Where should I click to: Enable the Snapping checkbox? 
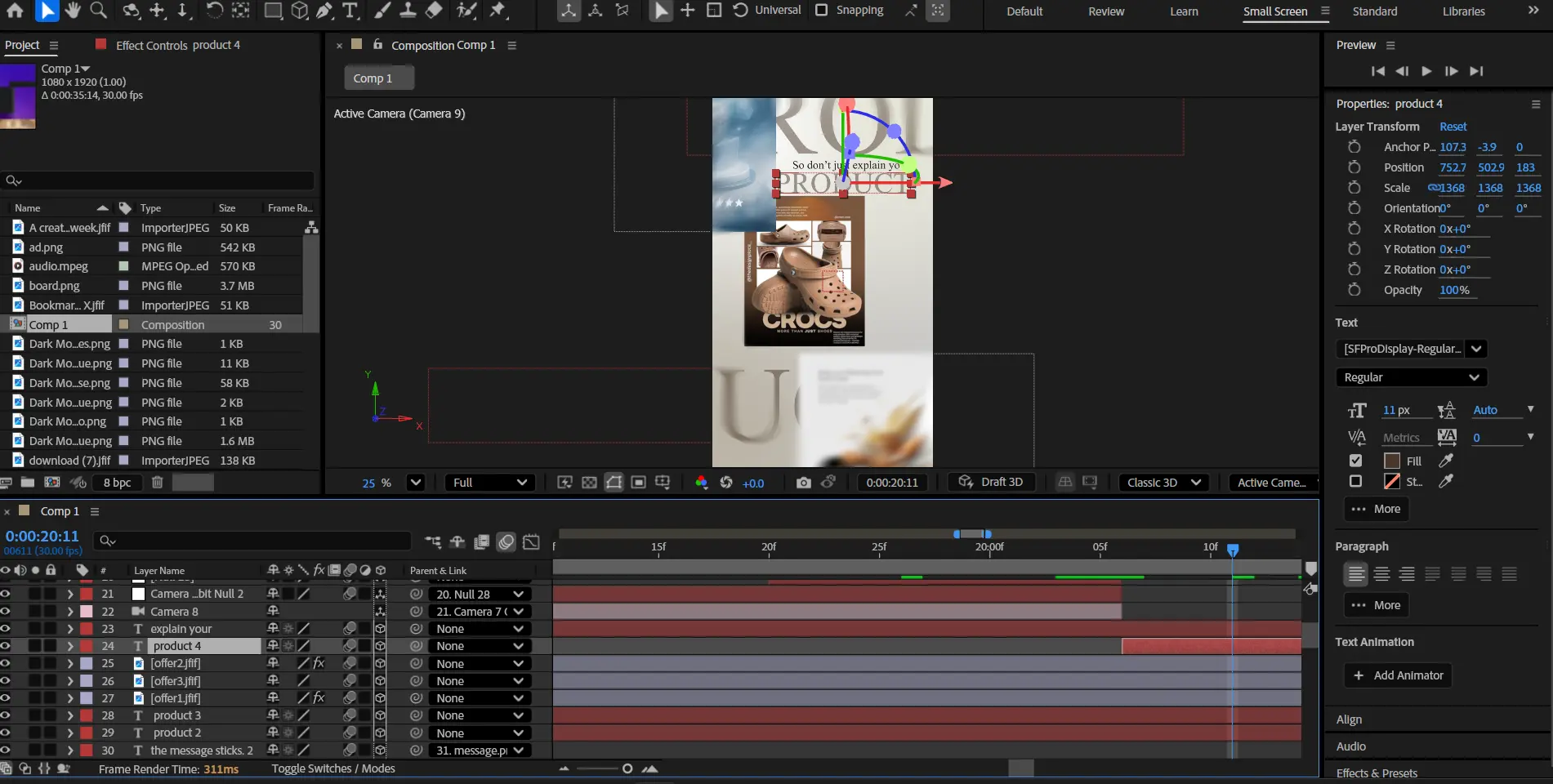[x=822, y=10]
